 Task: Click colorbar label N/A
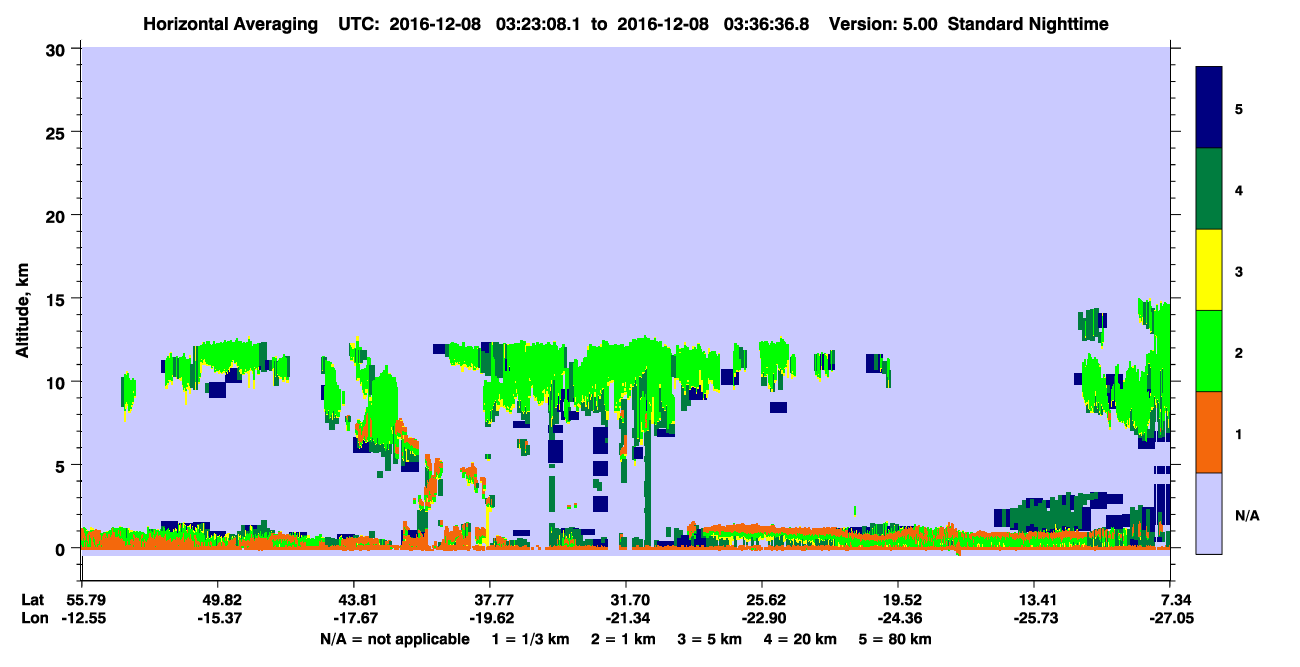point(1246,515)
